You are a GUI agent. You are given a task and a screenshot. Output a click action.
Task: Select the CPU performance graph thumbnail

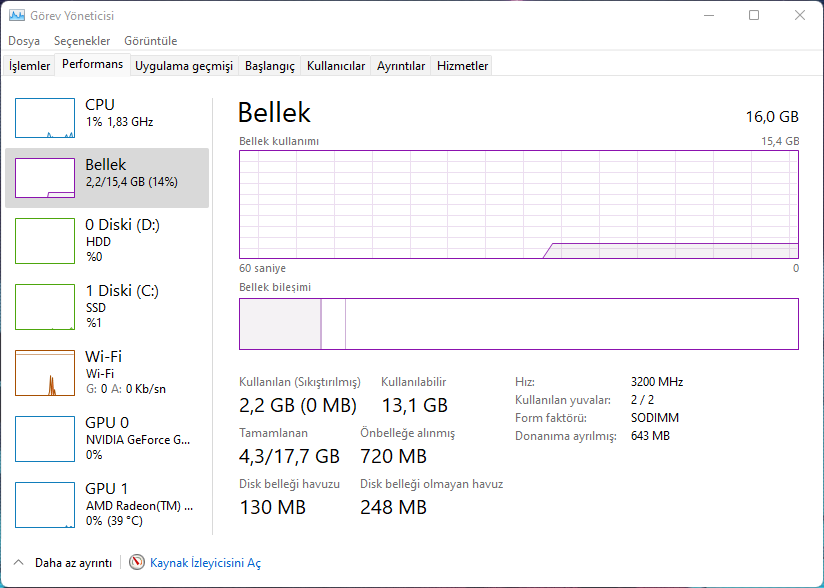pos(45,118)
